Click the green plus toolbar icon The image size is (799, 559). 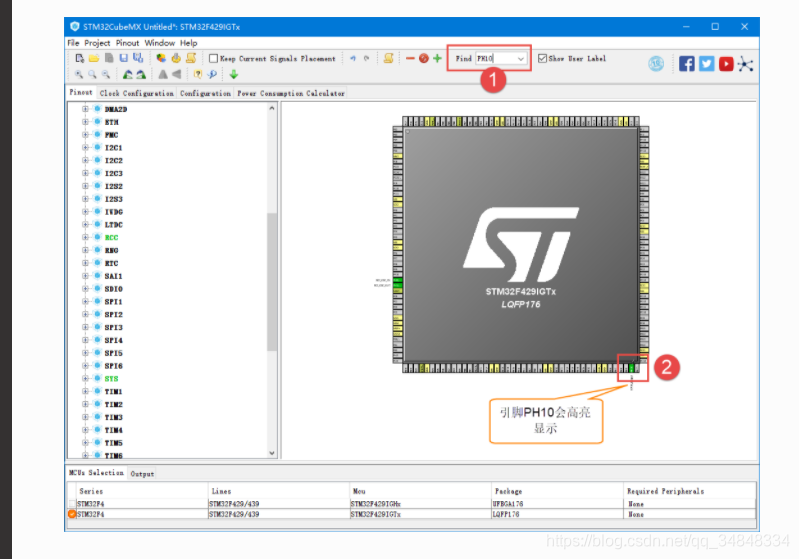tap(437, 58)
